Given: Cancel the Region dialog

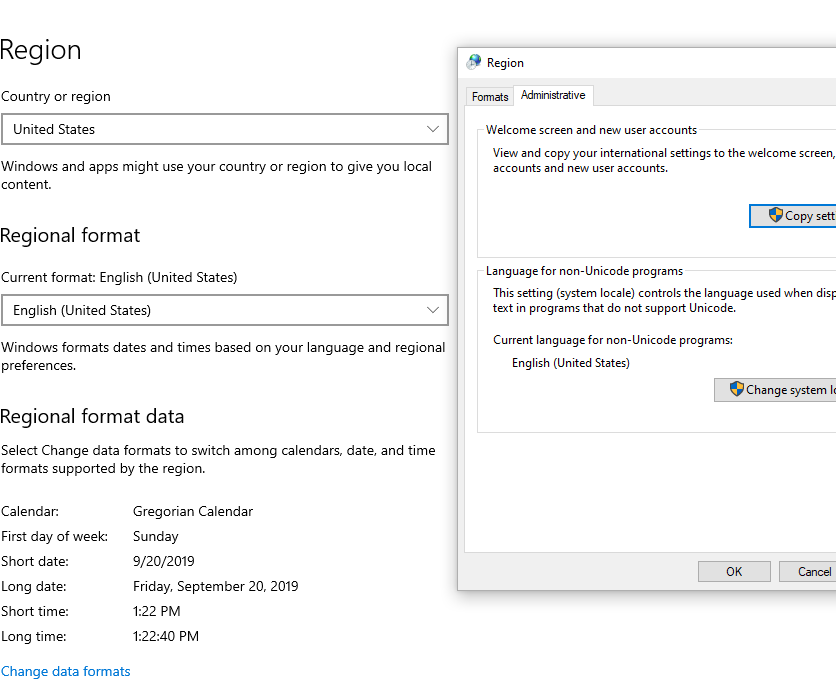Looking at the screenshot, I should pyautogui.click(x=808, y=572).
